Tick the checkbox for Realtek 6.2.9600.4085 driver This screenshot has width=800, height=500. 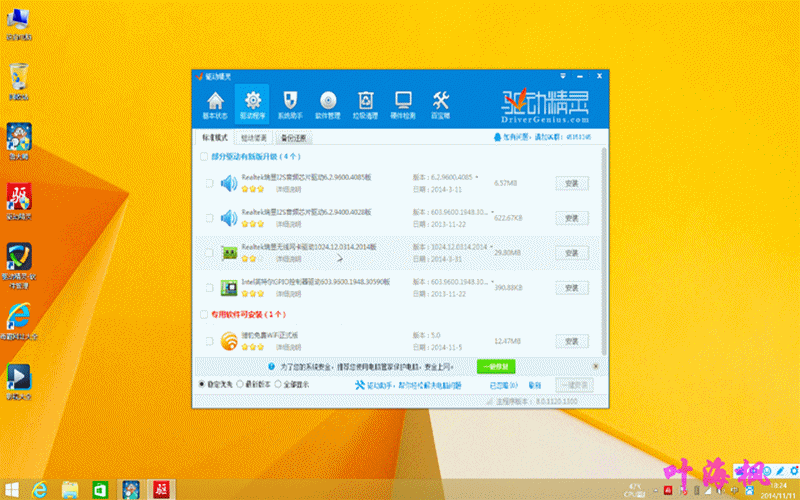coord(209,183)
